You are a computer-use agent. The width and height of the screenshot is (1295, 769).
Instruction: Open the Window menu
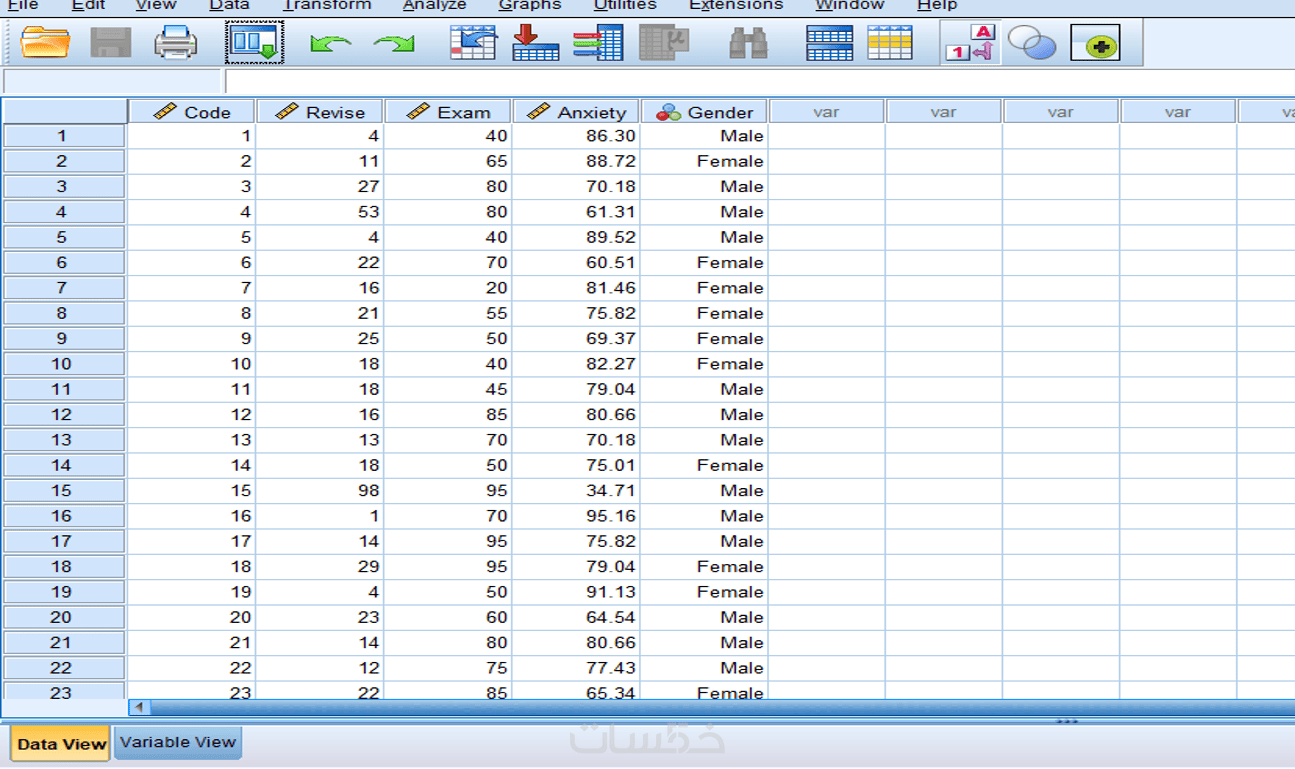(850, 5)
